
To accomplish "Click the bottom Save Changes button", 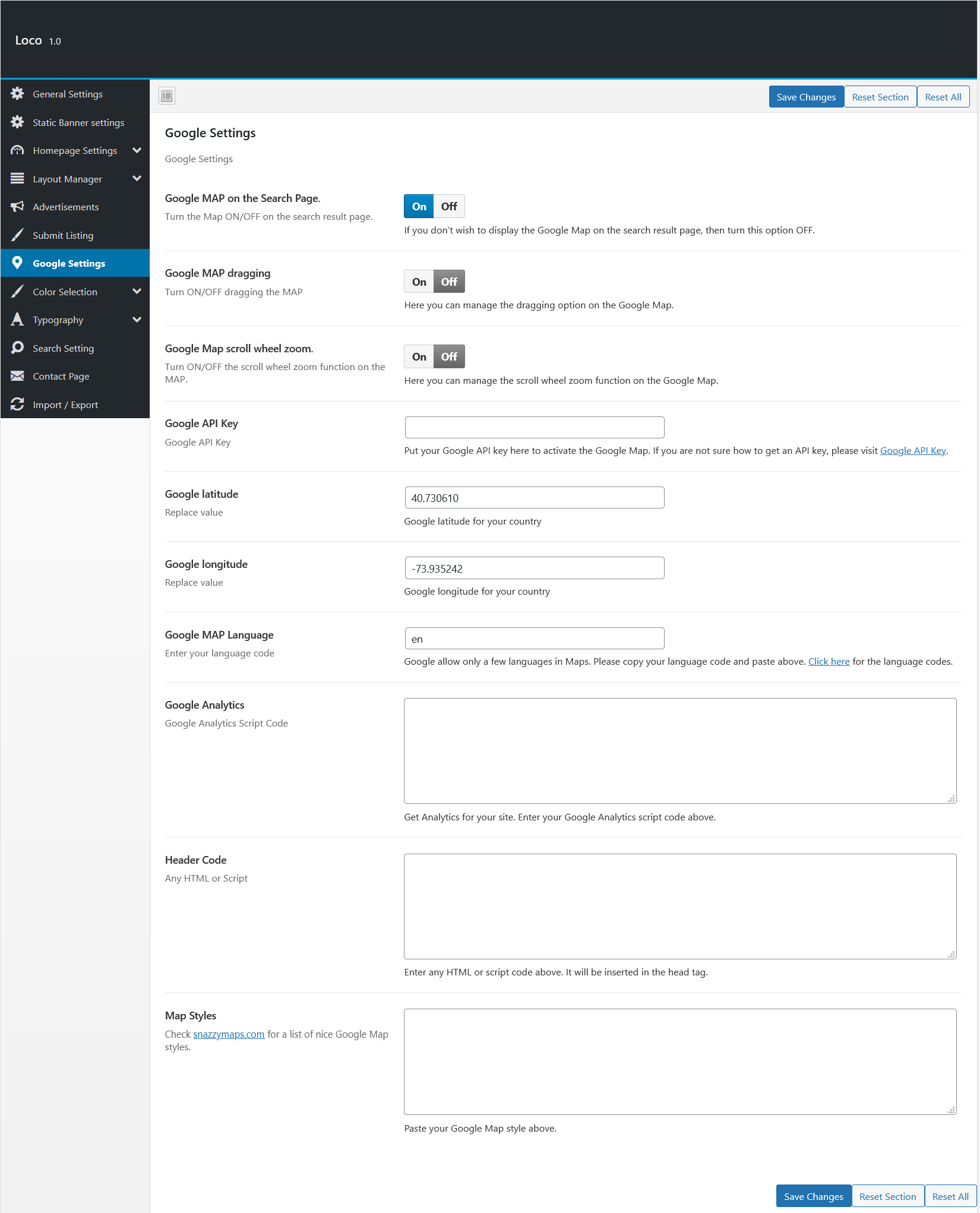I will pyautogui.click(x=814, y=1196).
